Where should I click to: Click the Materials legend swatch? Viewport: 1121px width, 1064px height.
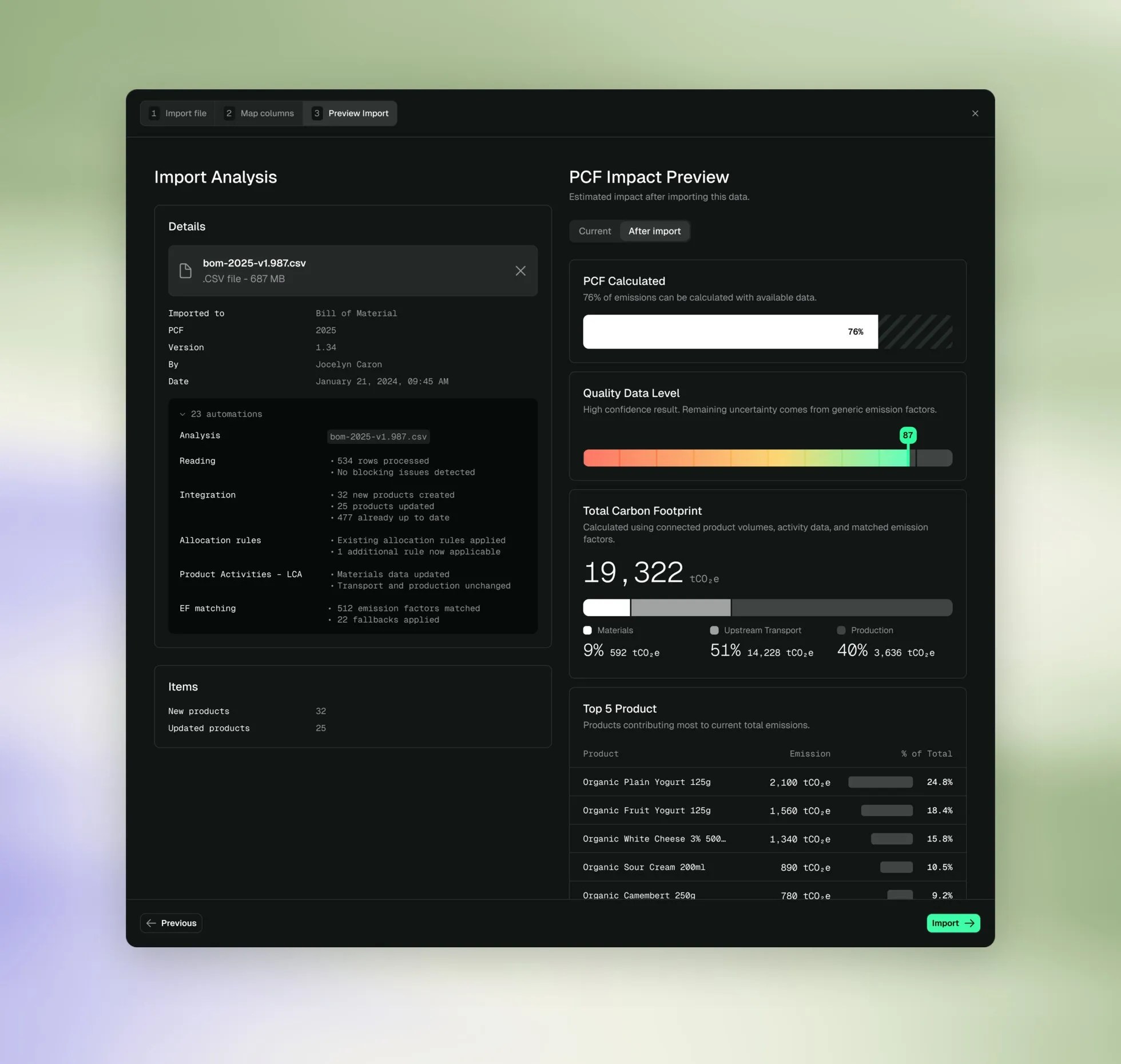[x=587, y=630]
